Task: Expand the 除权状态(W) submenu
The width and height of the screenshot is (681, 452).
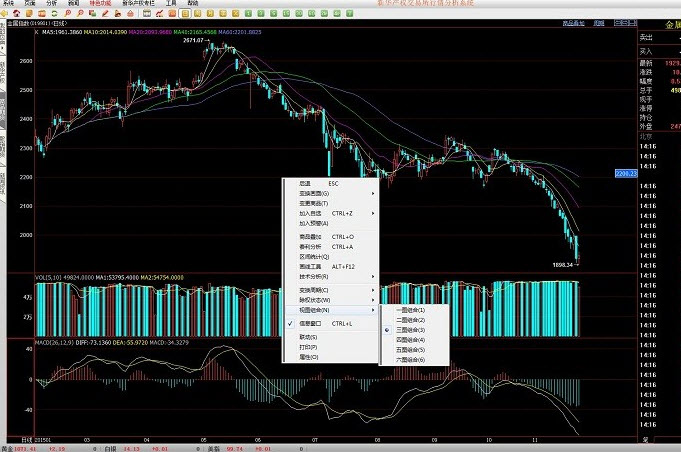Action: click(331, 300)
